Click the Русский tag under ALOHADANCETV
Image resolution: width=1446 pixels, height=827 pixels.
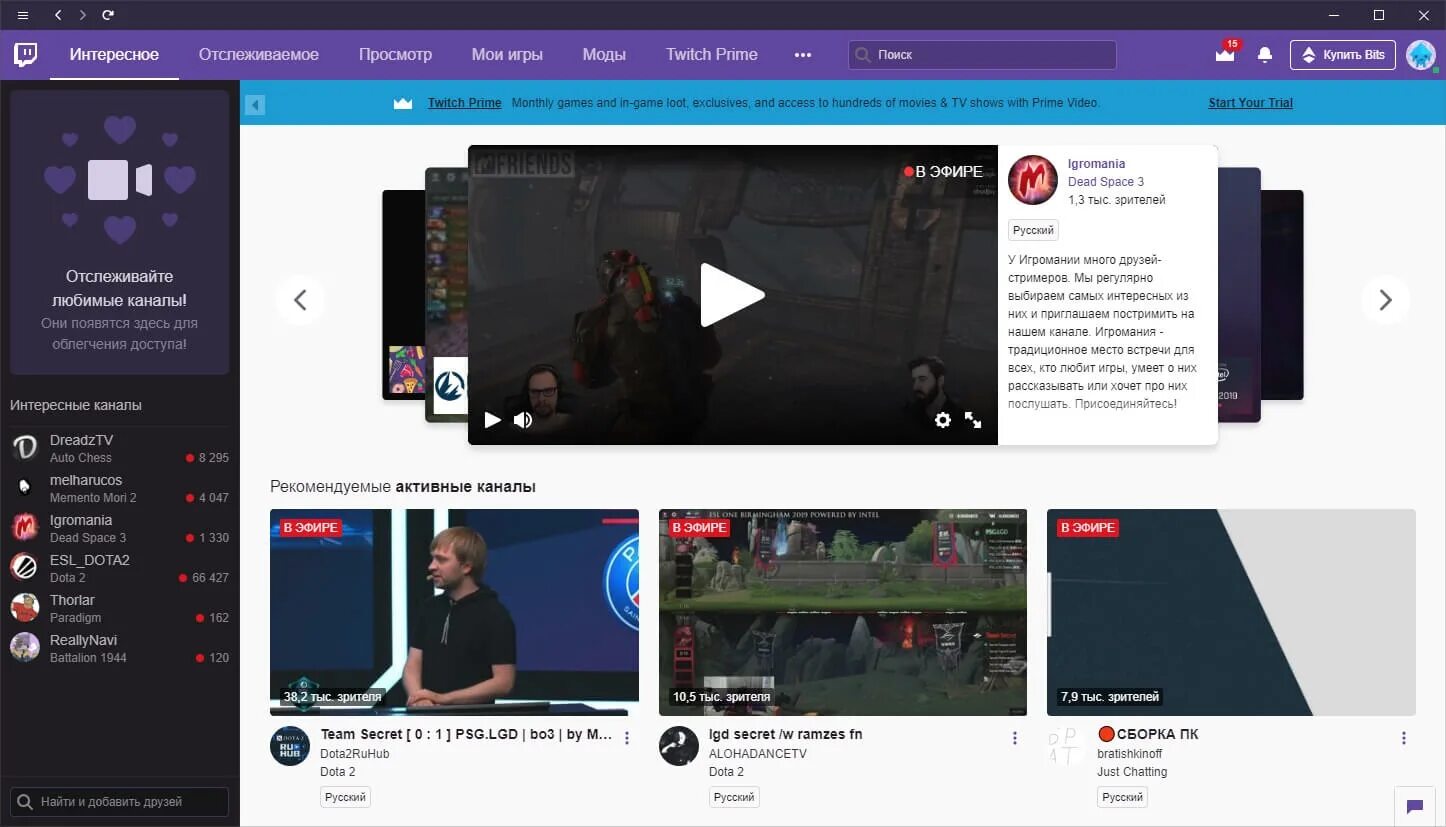click(734, 797)
